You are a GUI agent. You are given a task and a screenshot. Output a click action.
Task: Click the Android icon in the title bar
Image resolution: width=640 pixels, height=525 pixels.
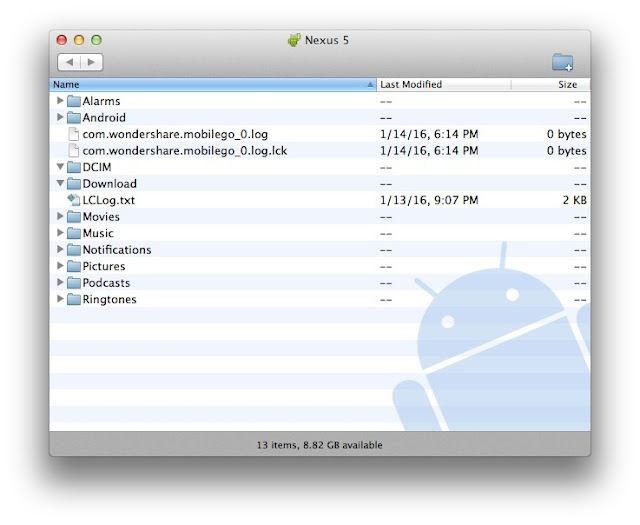pyautogui.click(x=294, y=40)
